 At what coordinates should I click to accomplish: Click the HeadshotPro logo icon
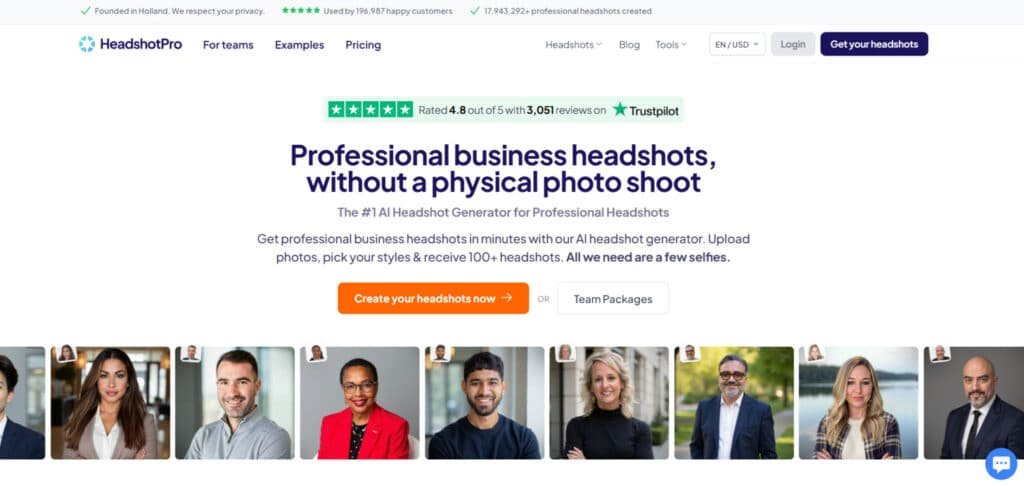[87, 44]
